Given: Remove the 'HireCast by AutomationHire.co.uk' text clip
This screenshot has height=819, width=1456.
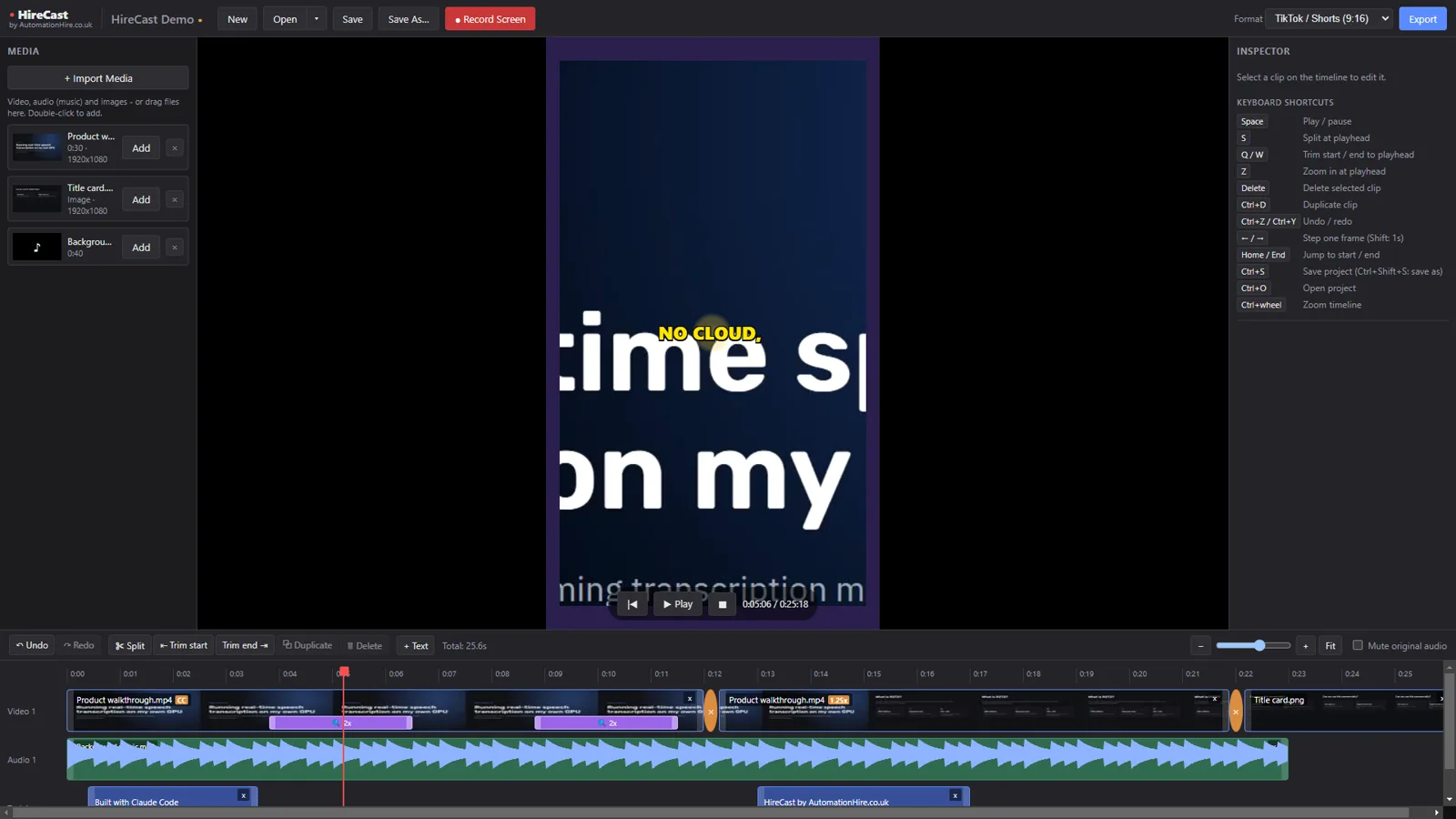Looking at the screenshot, I should point(955,795).
